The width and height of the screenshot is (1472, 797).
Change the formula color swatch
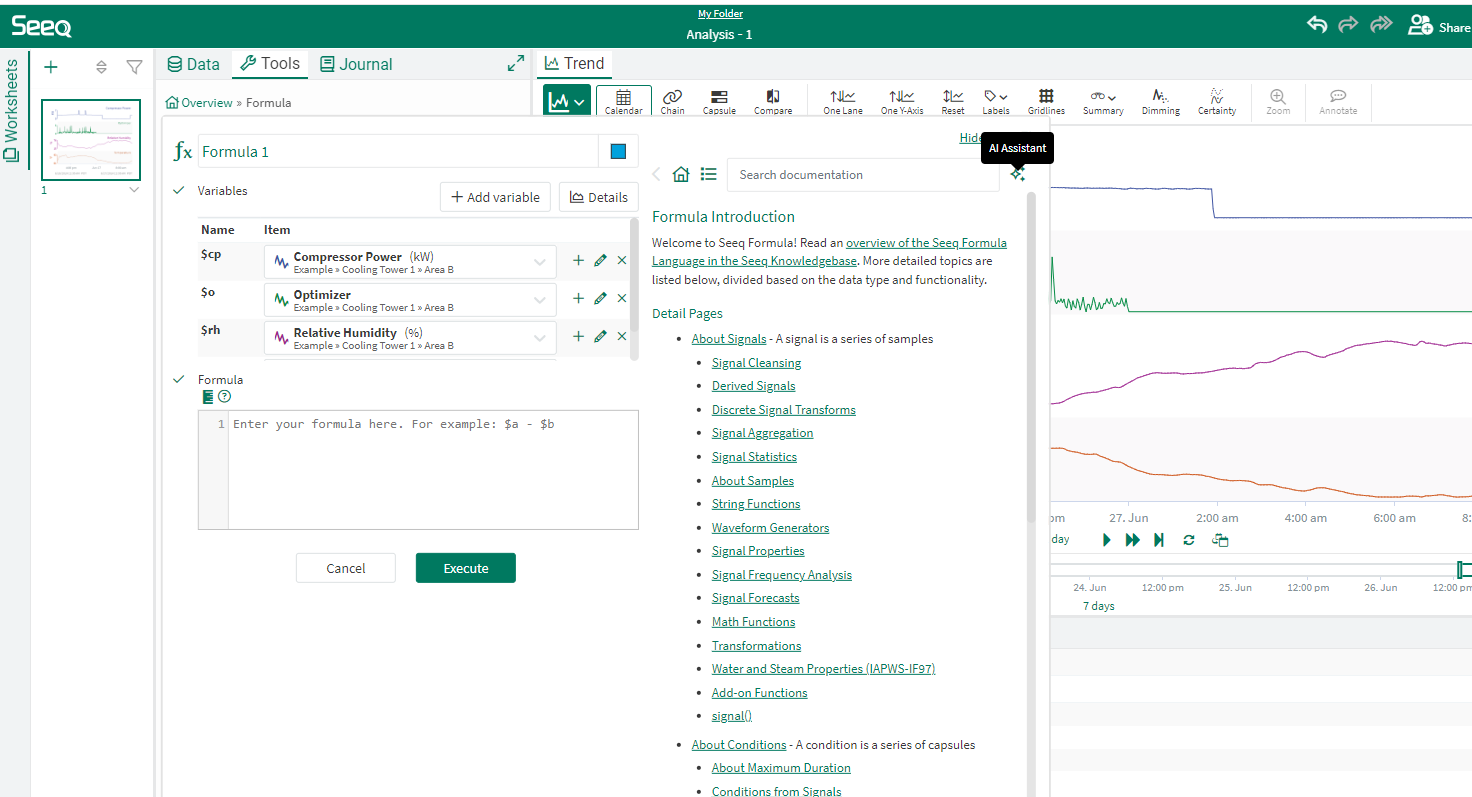(x=618, y=151)
